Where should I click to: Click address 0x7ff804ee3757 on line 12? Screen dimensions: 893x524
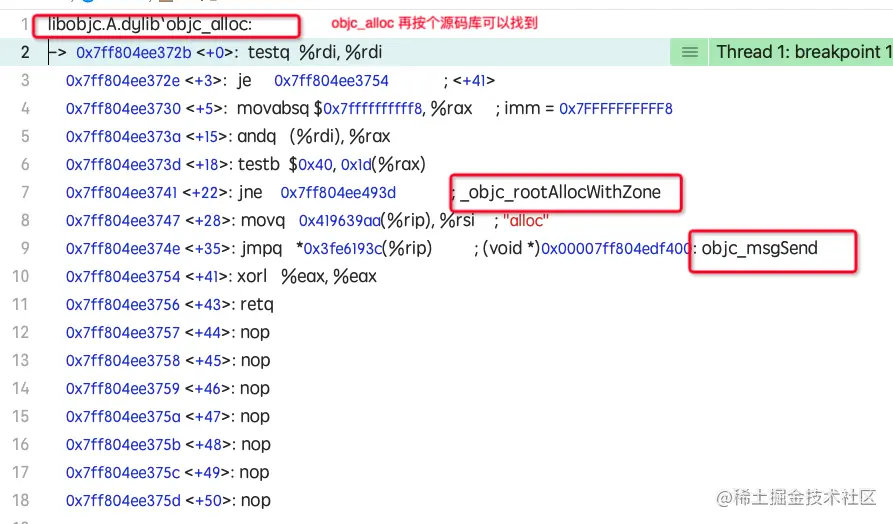pos(122,333)
